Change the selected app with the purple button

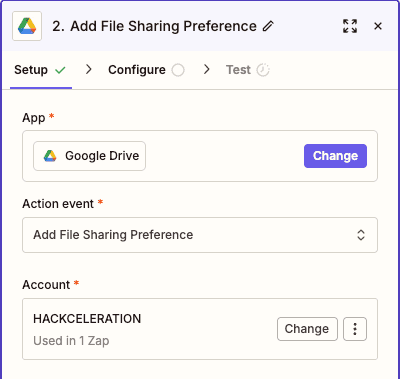pos(335,156)
